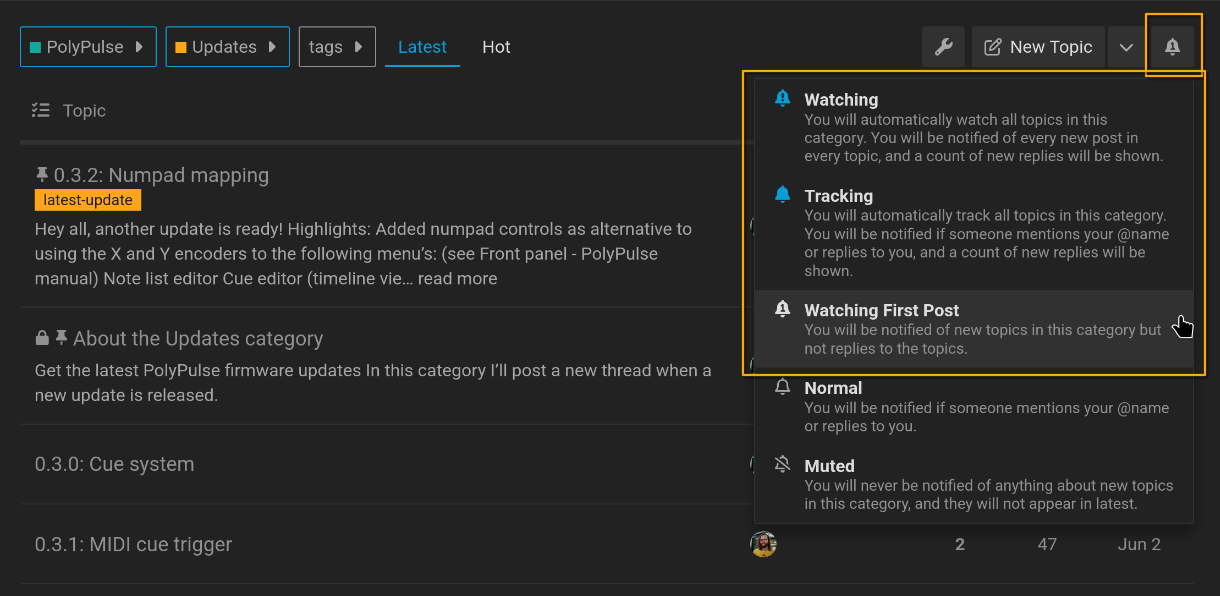
Task: Open the 0.3.0: Cue system topic
Action: (x=114, y=464)
